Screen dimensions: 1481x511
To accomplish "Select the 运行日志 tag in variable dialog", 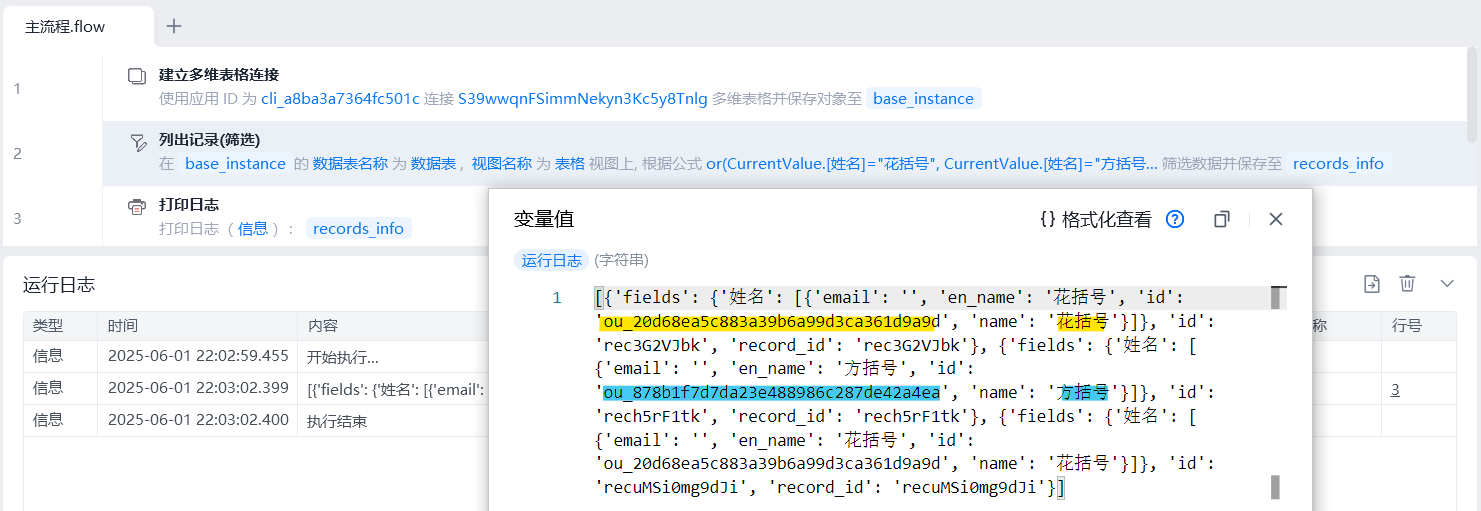I will 550,260.
